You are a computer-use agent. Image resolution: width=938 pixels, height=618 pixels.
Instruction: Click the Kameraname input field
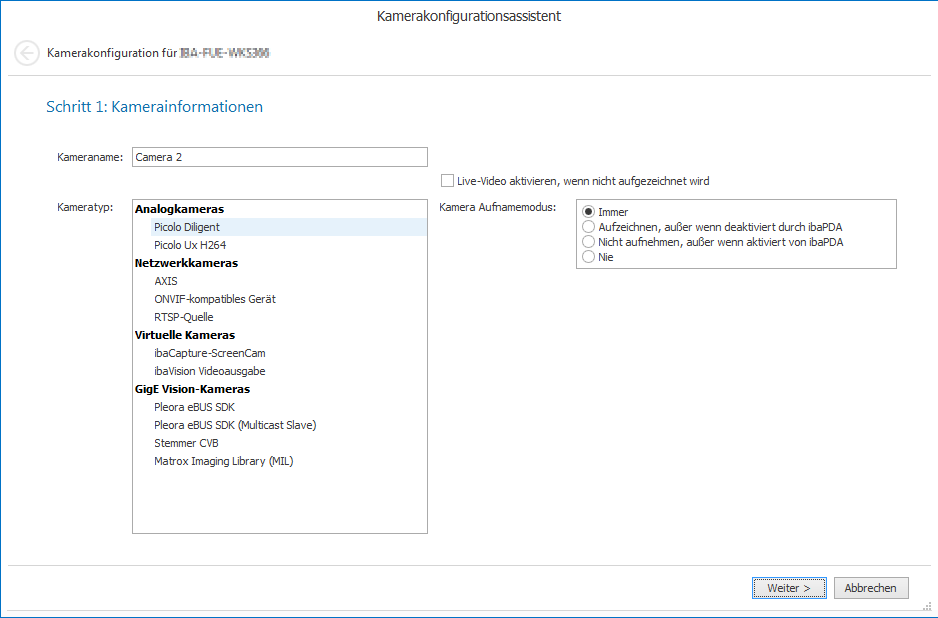[279, 157]
